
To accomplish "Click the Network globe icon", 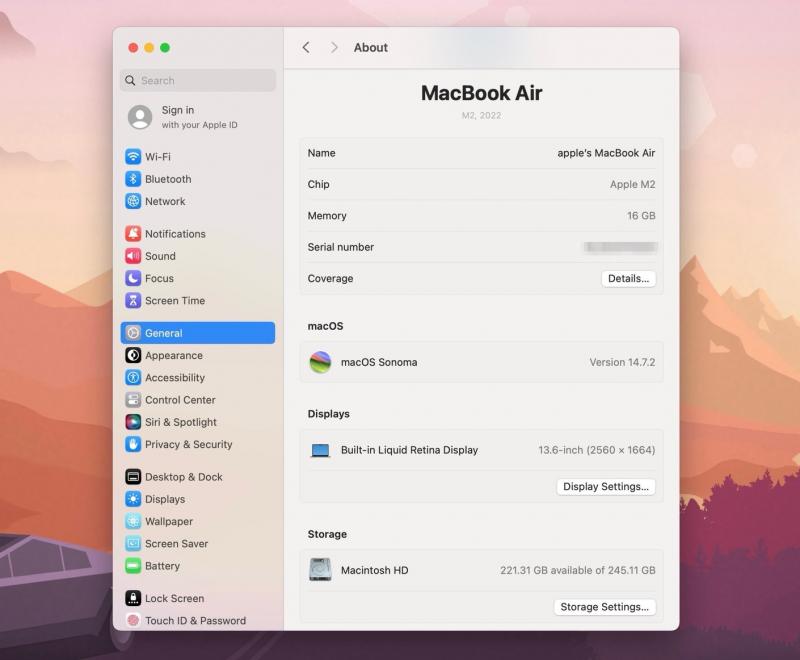I will [133, 201].
